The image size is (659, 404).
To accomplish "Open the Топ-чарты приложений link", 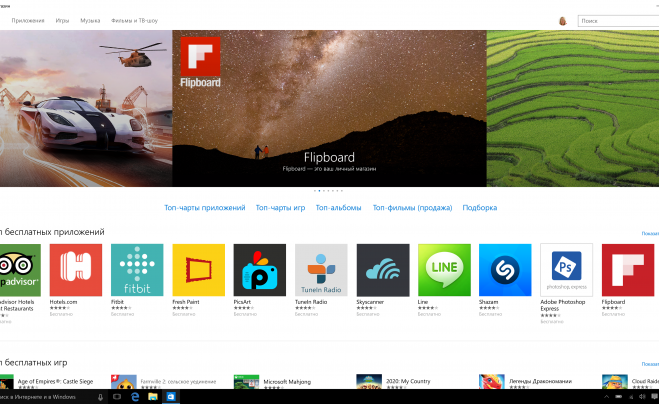I will (204, 208).
